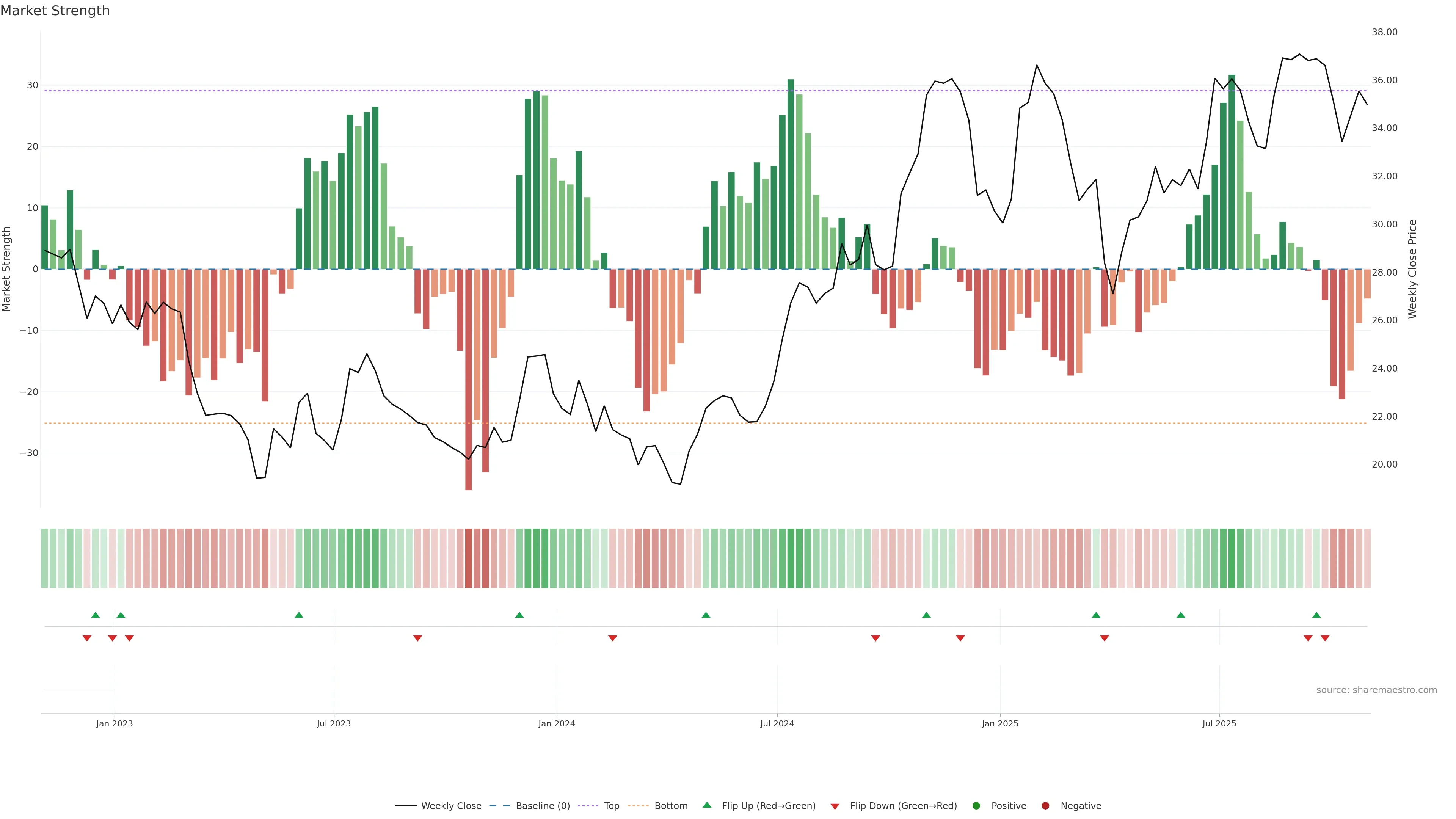Click flip-down red triangle after Jan 2024

pos(613,638)
